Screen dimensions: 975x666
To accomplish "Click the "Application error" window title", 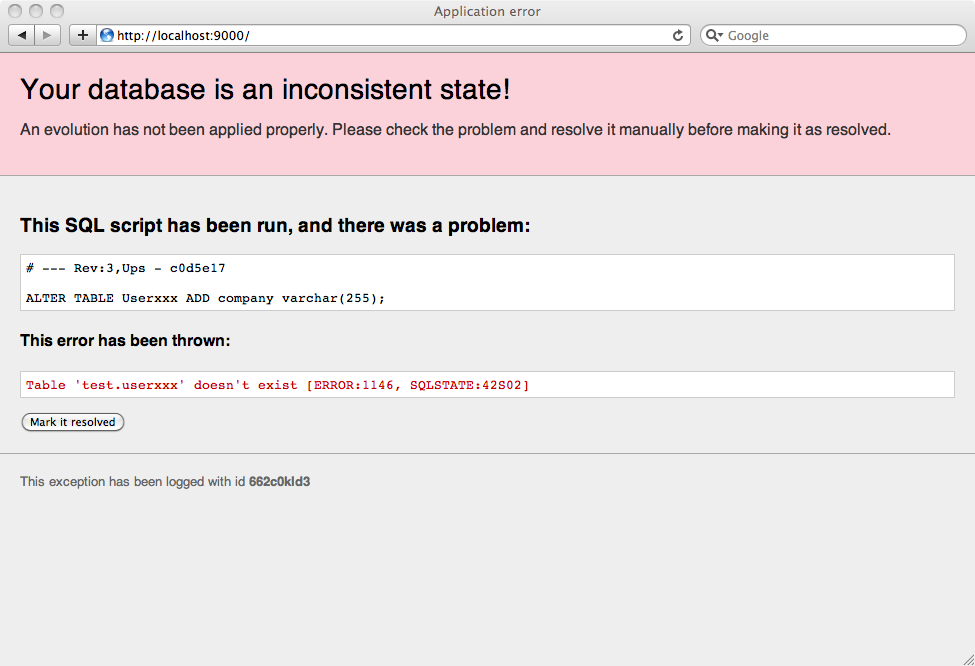I will point(487,11).
